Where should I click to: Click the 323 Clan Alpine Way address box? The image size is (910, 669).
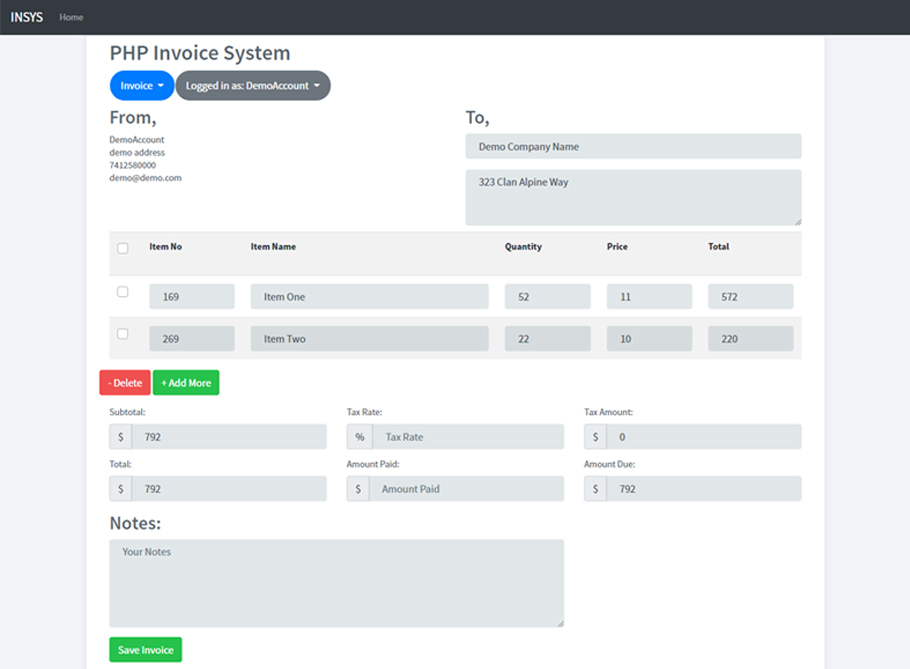[x=633, y=197]
